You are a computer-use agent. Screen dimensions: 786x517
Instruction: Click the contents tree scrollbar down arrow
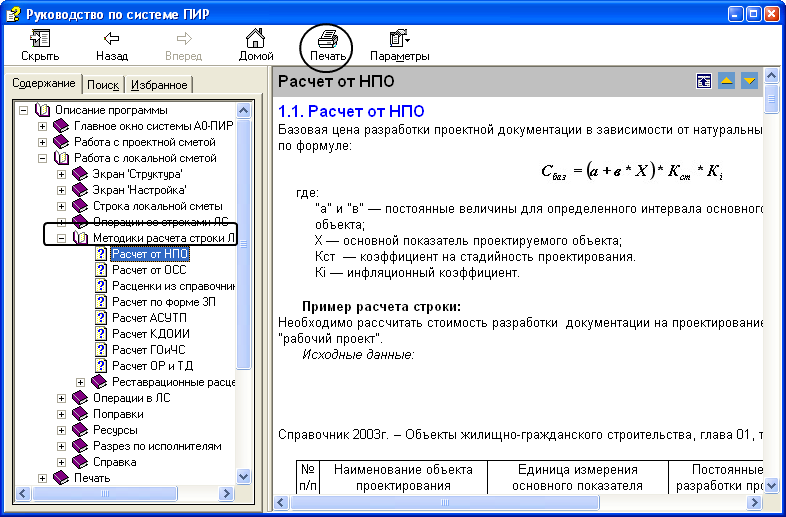pyautogui.click(x=243, y=477)
